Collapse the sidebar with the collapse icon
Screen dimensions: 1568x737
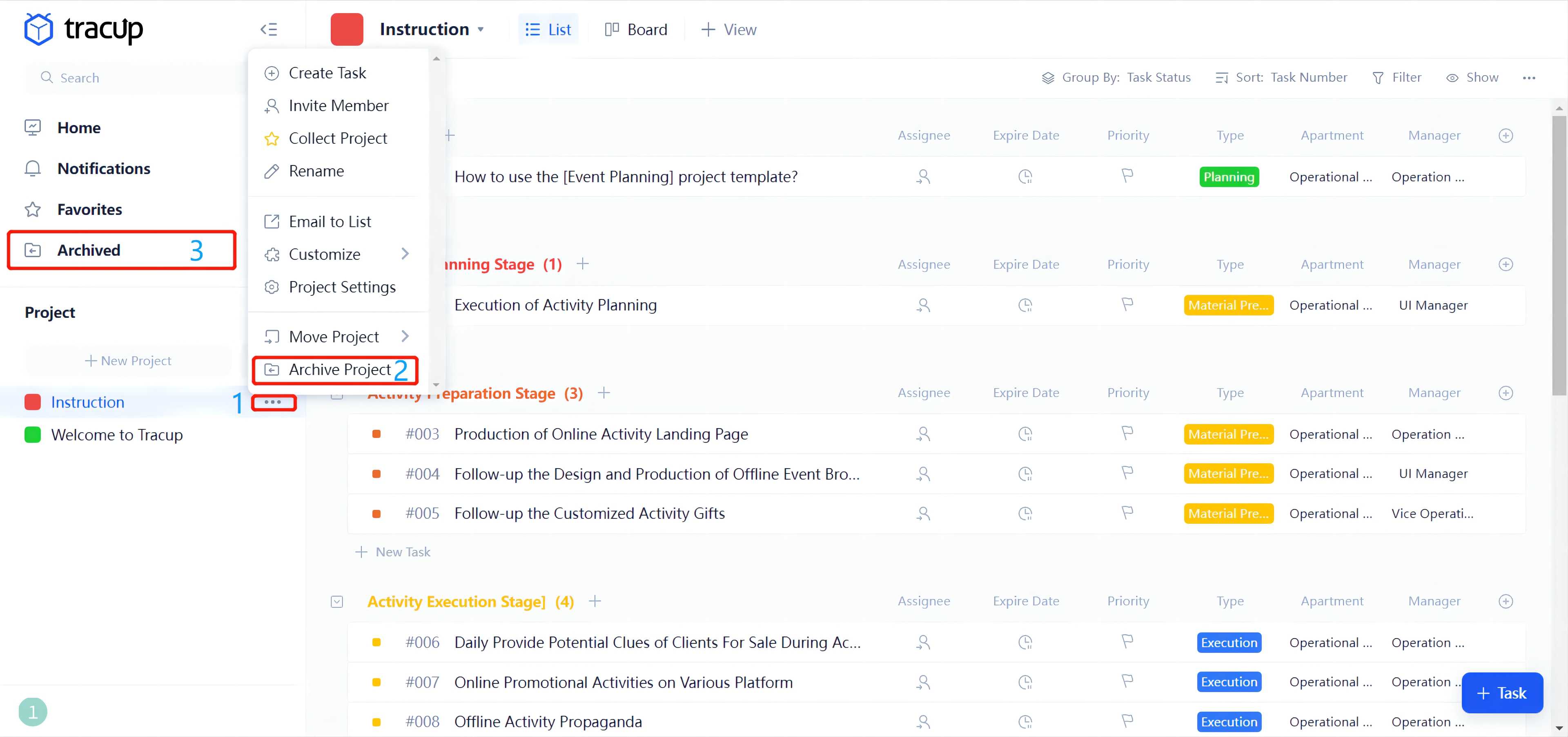pyautogui.click(x=268, y=29)
